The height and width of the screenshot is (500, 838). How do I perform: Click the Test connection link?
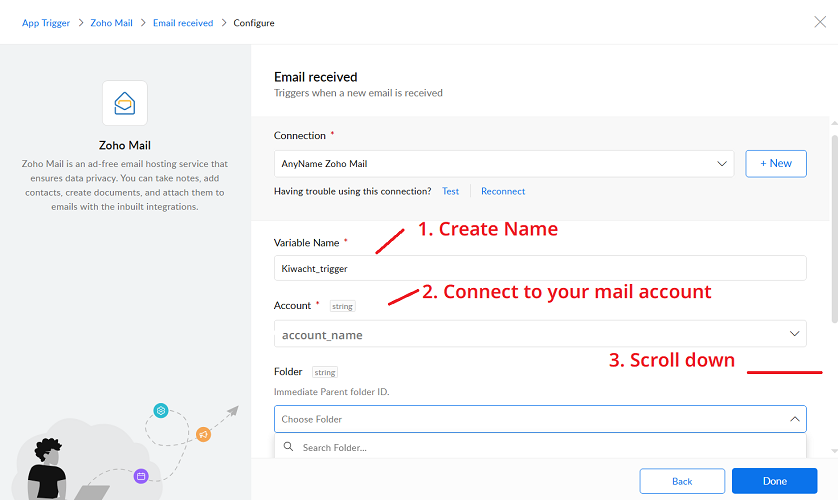(451, 191)
